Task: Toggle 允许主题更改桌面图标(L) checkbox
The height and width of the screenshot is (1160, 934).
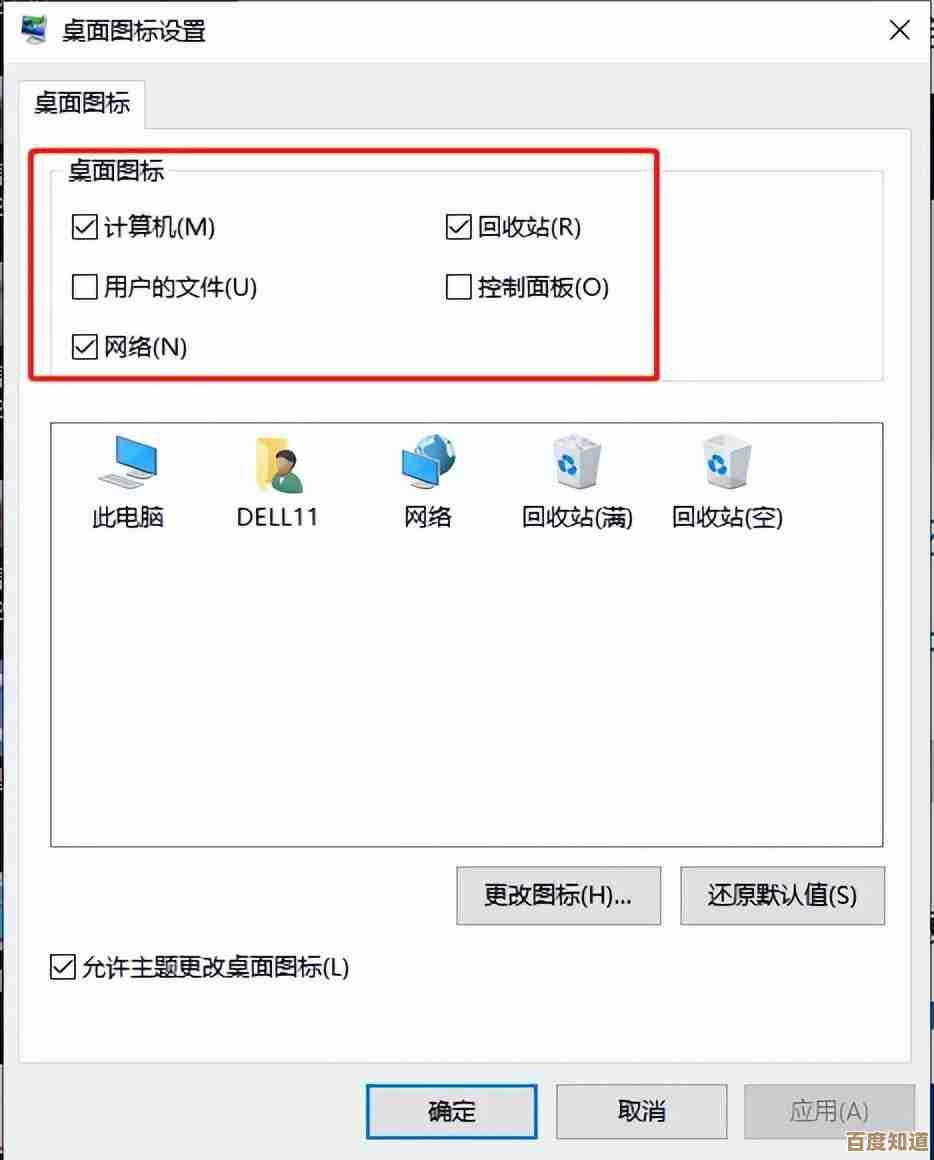Action: coord(63,967)
